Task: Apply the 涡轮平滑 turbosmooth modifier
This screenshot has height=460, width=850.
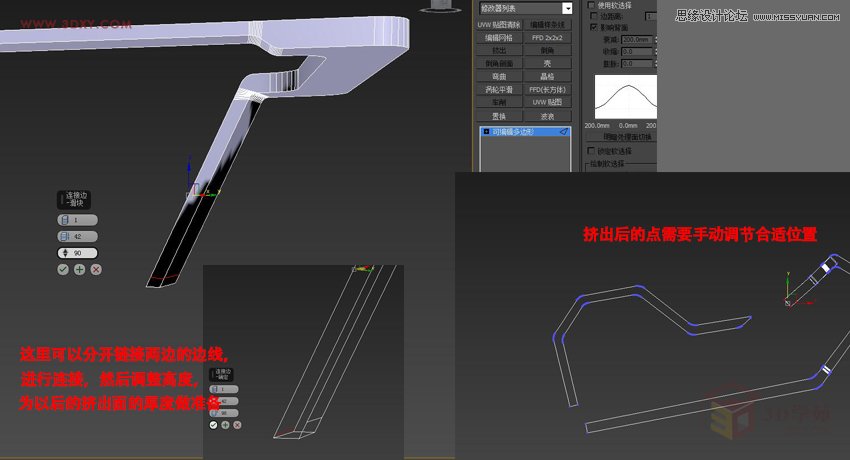Action: click(499, 89)
